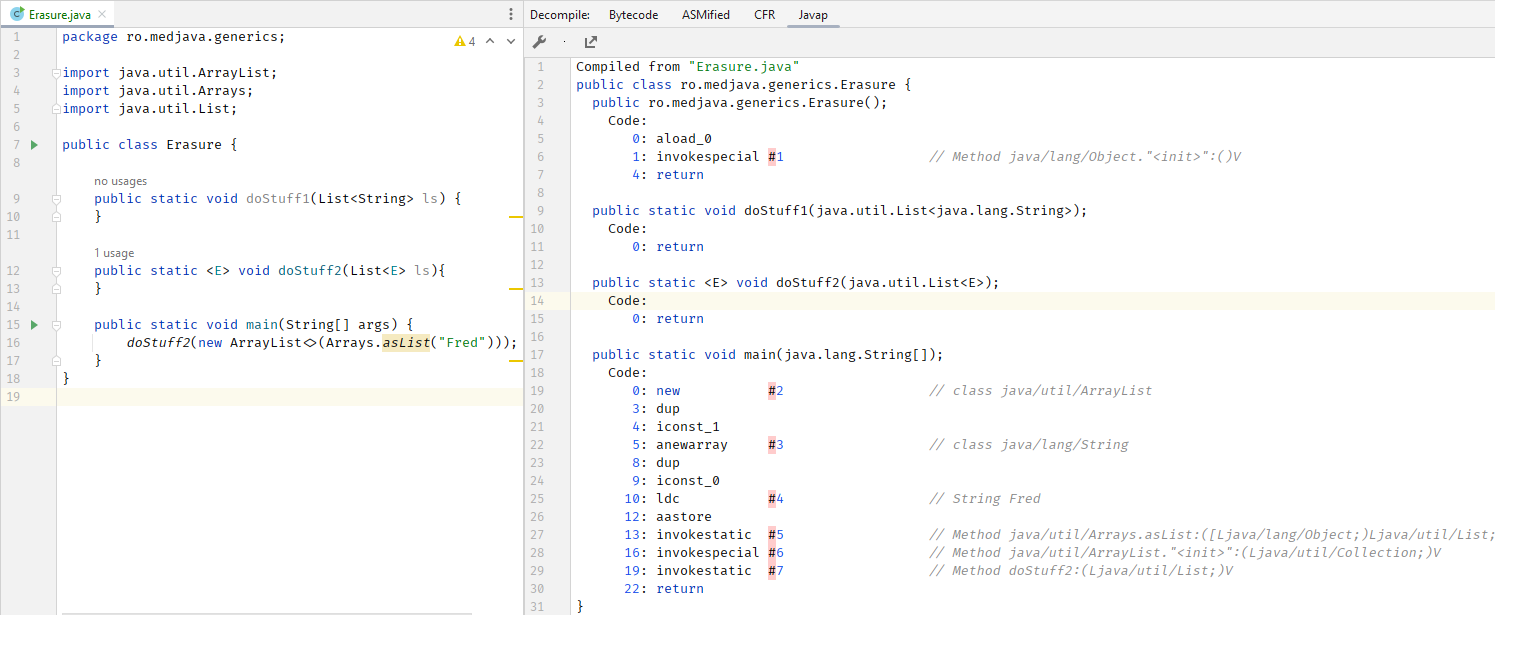Viewport: 1536px width, 648px height.
Task: Run the Erasure class via gutter icon
Action: pos(34,145)
